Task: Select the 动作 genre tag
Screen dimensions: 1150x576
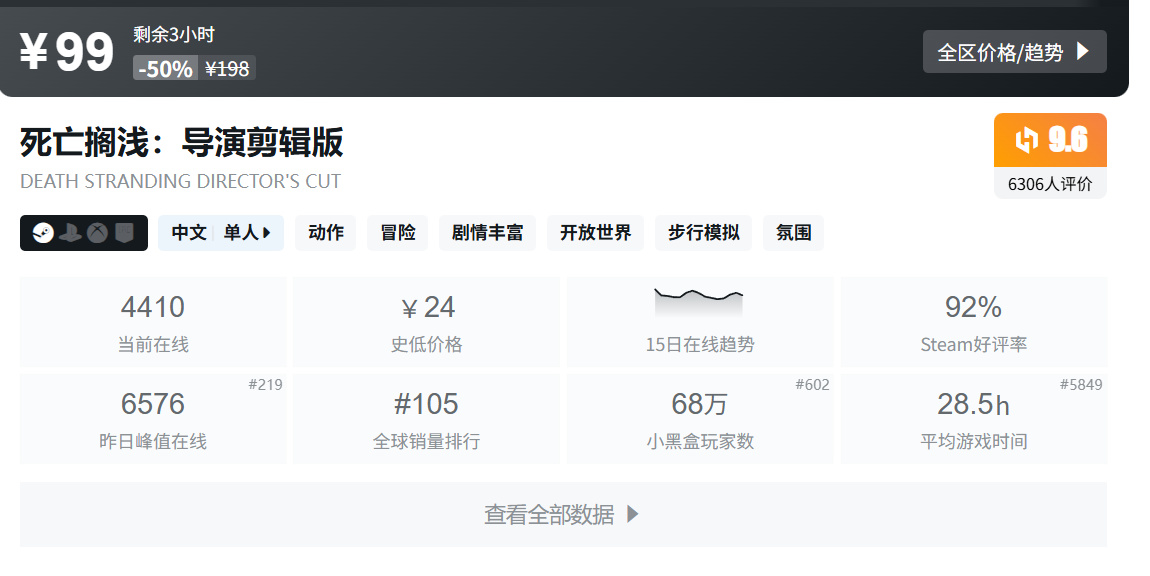Action: tap(326, 233)
